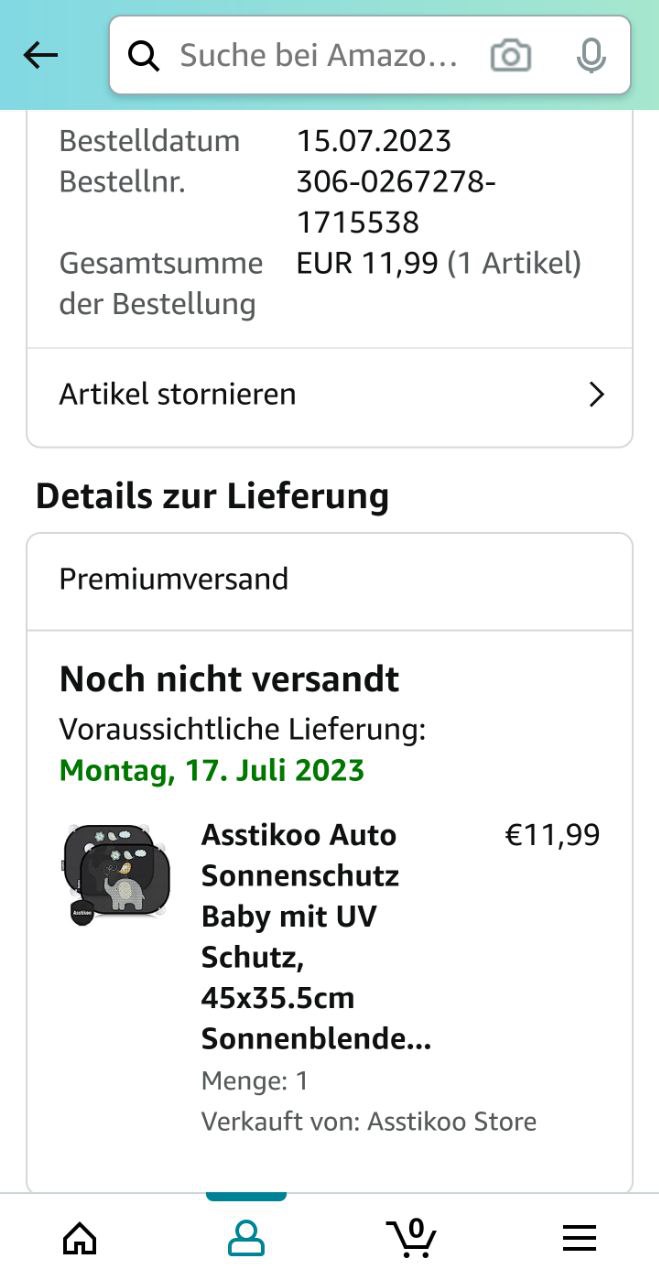Tap delivery date Montag, 17. Juli 2023
The image size is (659, 1280).
pyautogui.click(x=212, y=771)
